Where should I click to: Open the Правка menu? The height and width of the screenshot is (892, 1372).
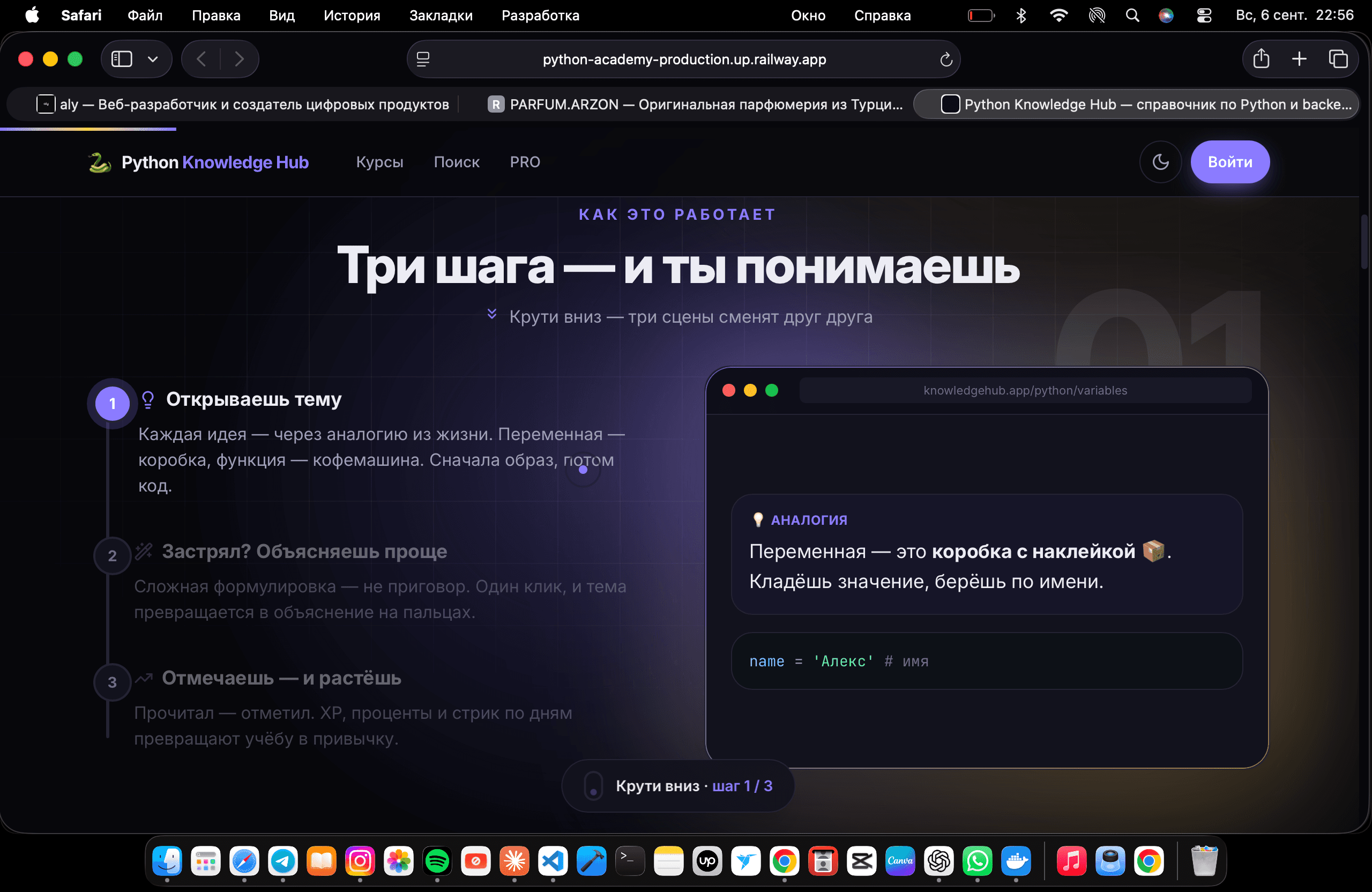pos(215,16)
